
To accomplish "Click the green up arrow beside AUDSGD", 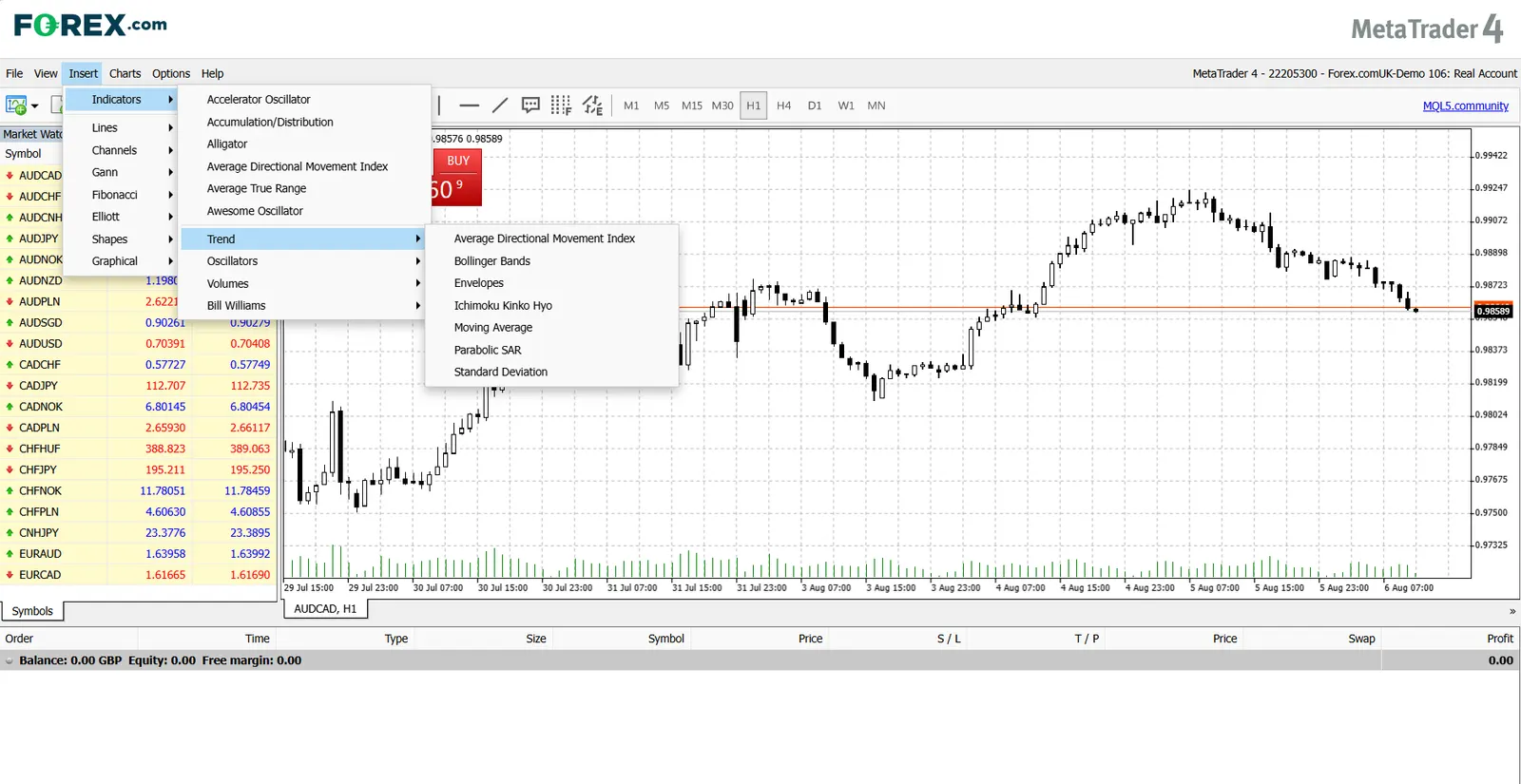I will tap(10, 323).
